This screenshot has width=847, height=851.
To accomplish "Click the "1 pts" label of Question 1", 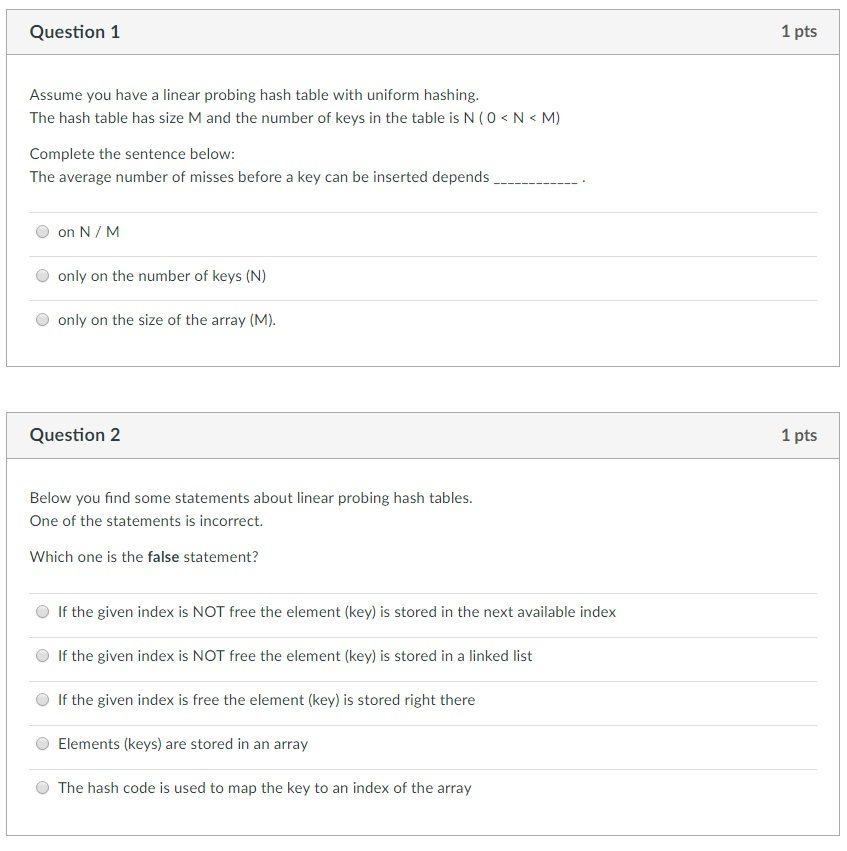I will pyautogui.click(x=798, y=31).
